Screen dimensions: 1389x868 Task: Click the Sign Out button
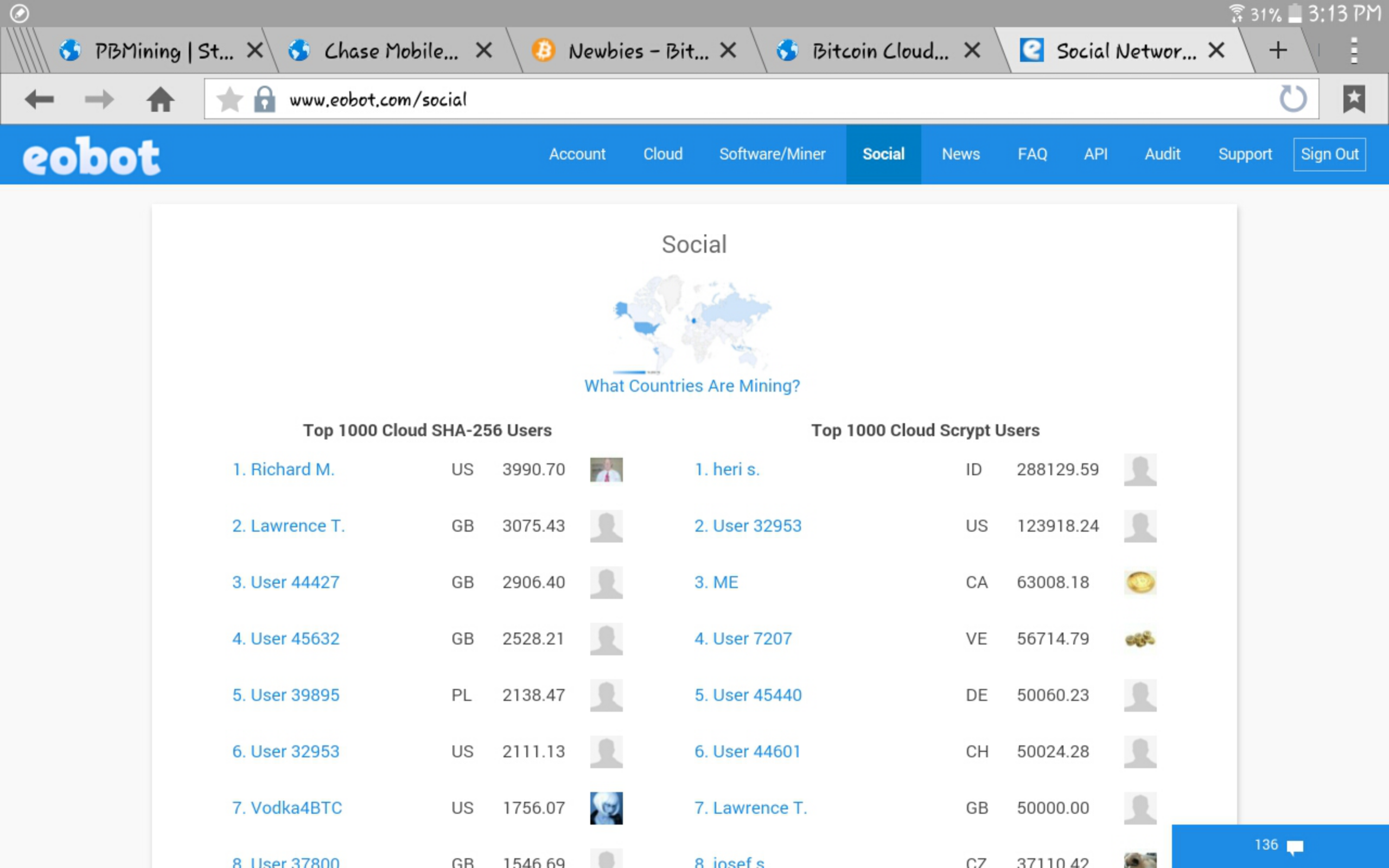1329,154
